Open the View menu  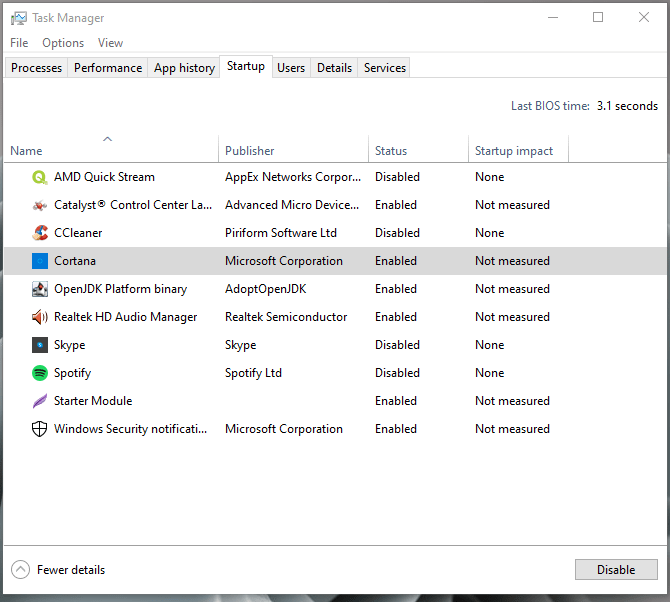[x=110, y=43]
